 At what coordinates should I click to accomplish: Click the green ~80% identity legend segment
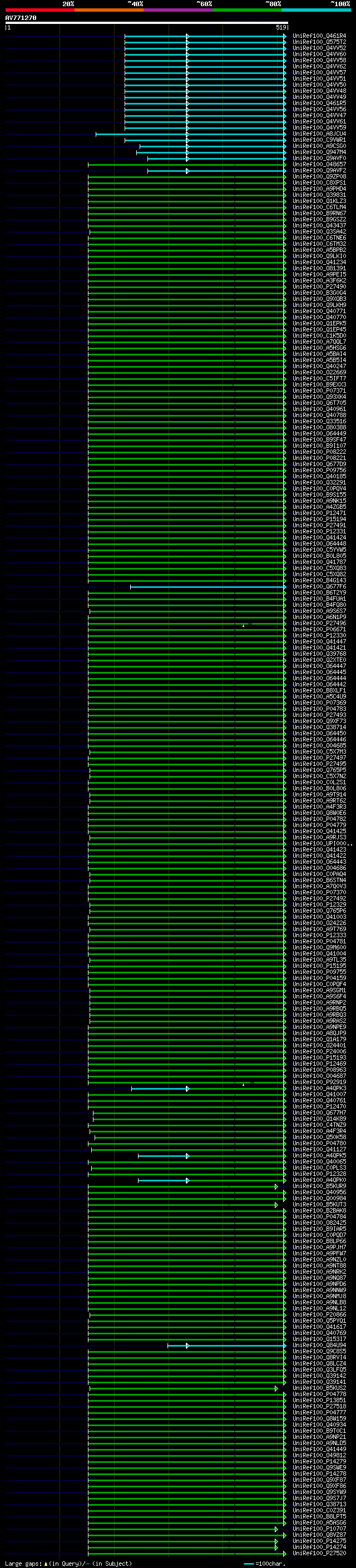click(247, 10)
